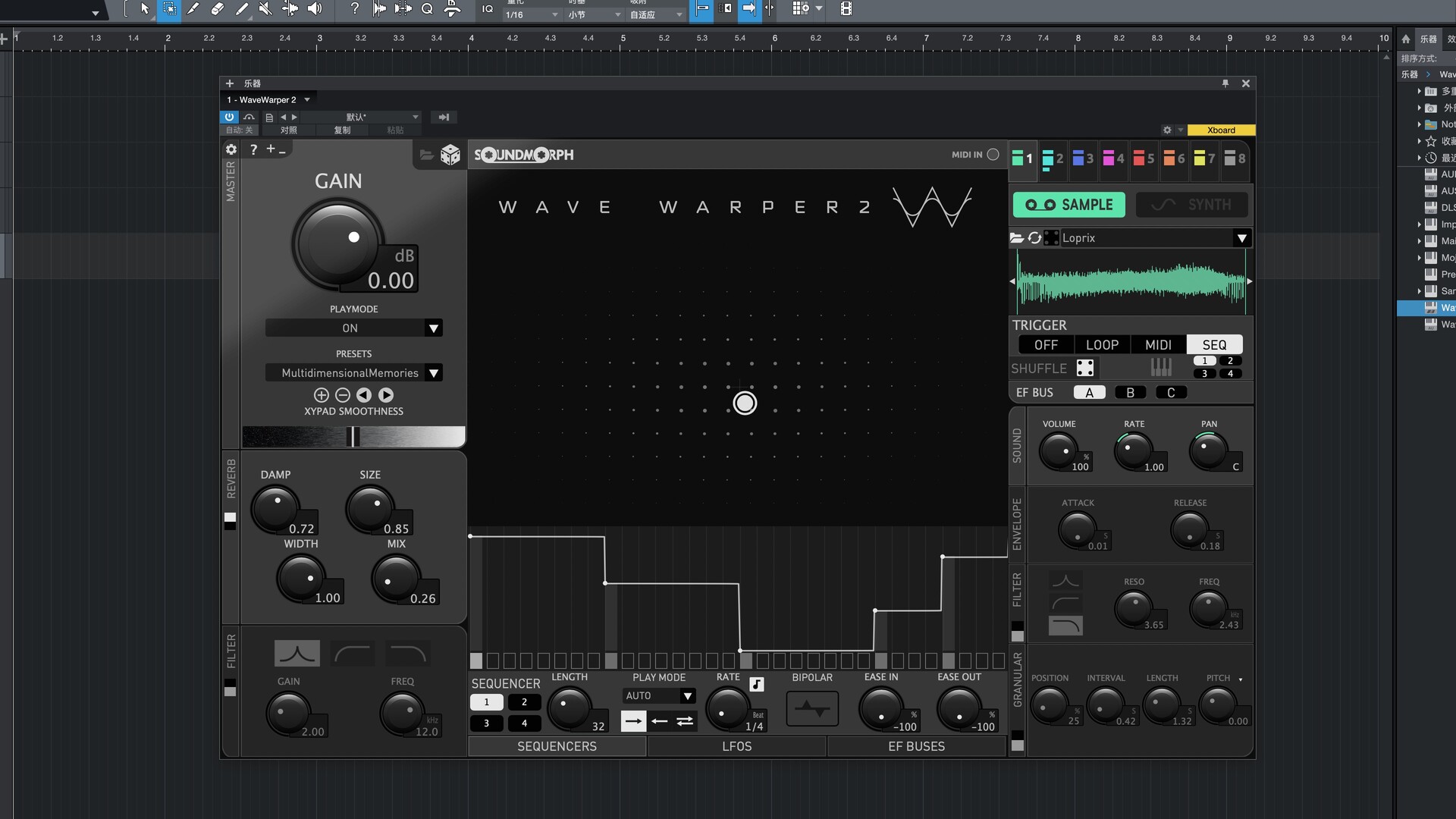Open the preset folder browser icon
1456x819 pixels.
(x=426, y=155)
